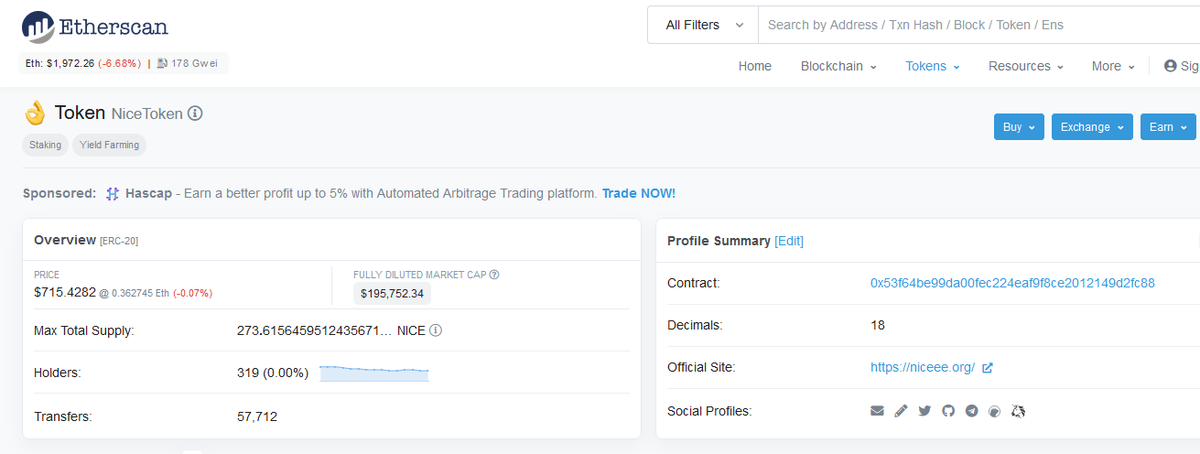This screenshot has height=454, width=1200.
Task: Click the gas pump Gwei icon
Action: 162,64
